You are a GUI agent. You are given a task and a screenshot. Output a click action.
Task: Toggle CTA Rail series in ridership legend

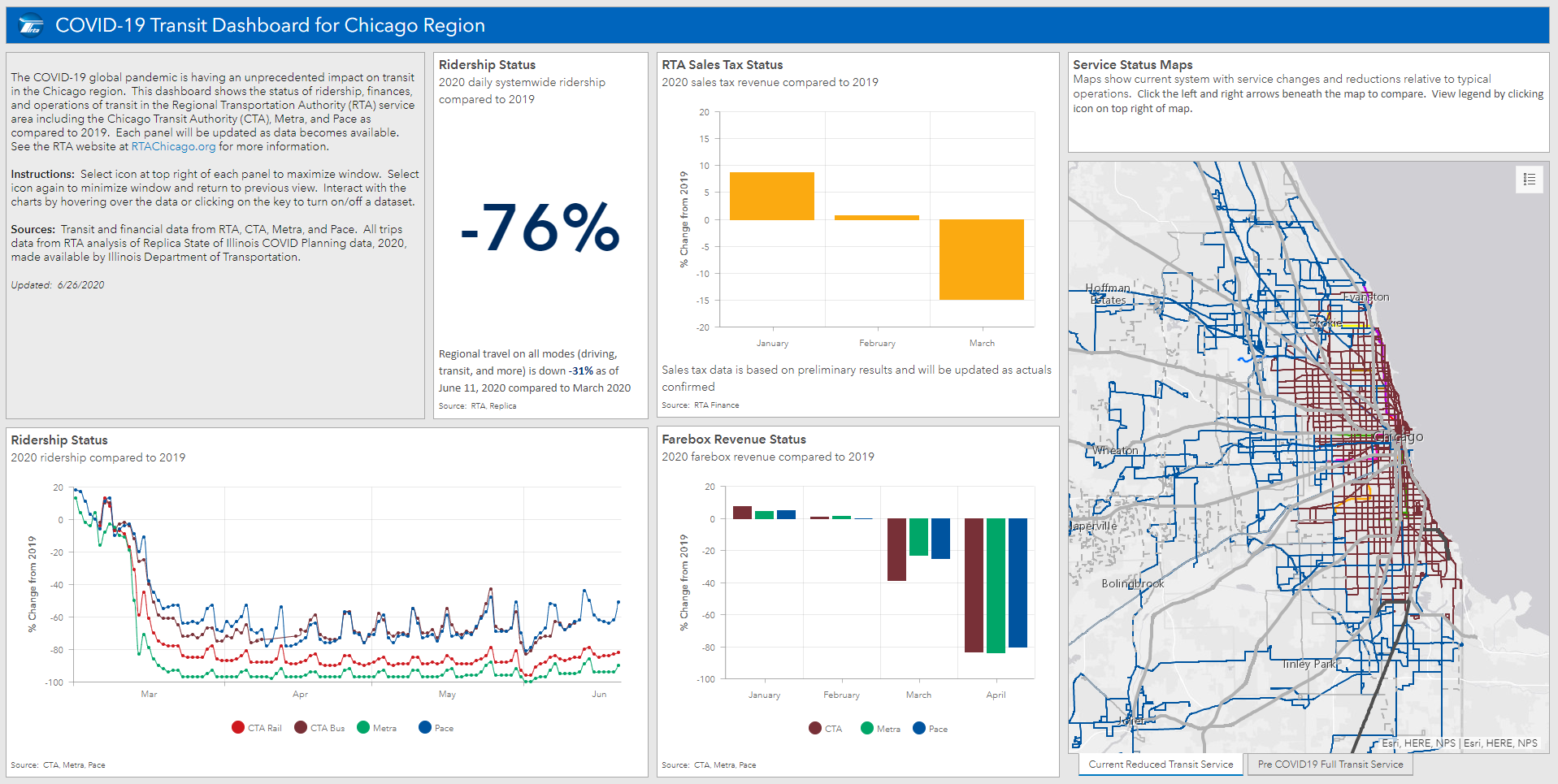coord(257,728)
